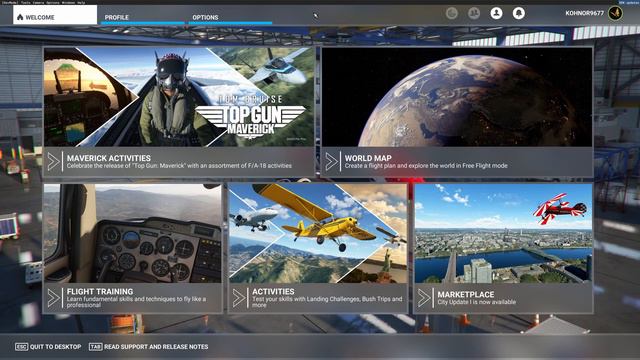Click 'Celebrate the release of Top Gun' text
This screenshot has width=640, height=360.
click(x=179, y=166)
